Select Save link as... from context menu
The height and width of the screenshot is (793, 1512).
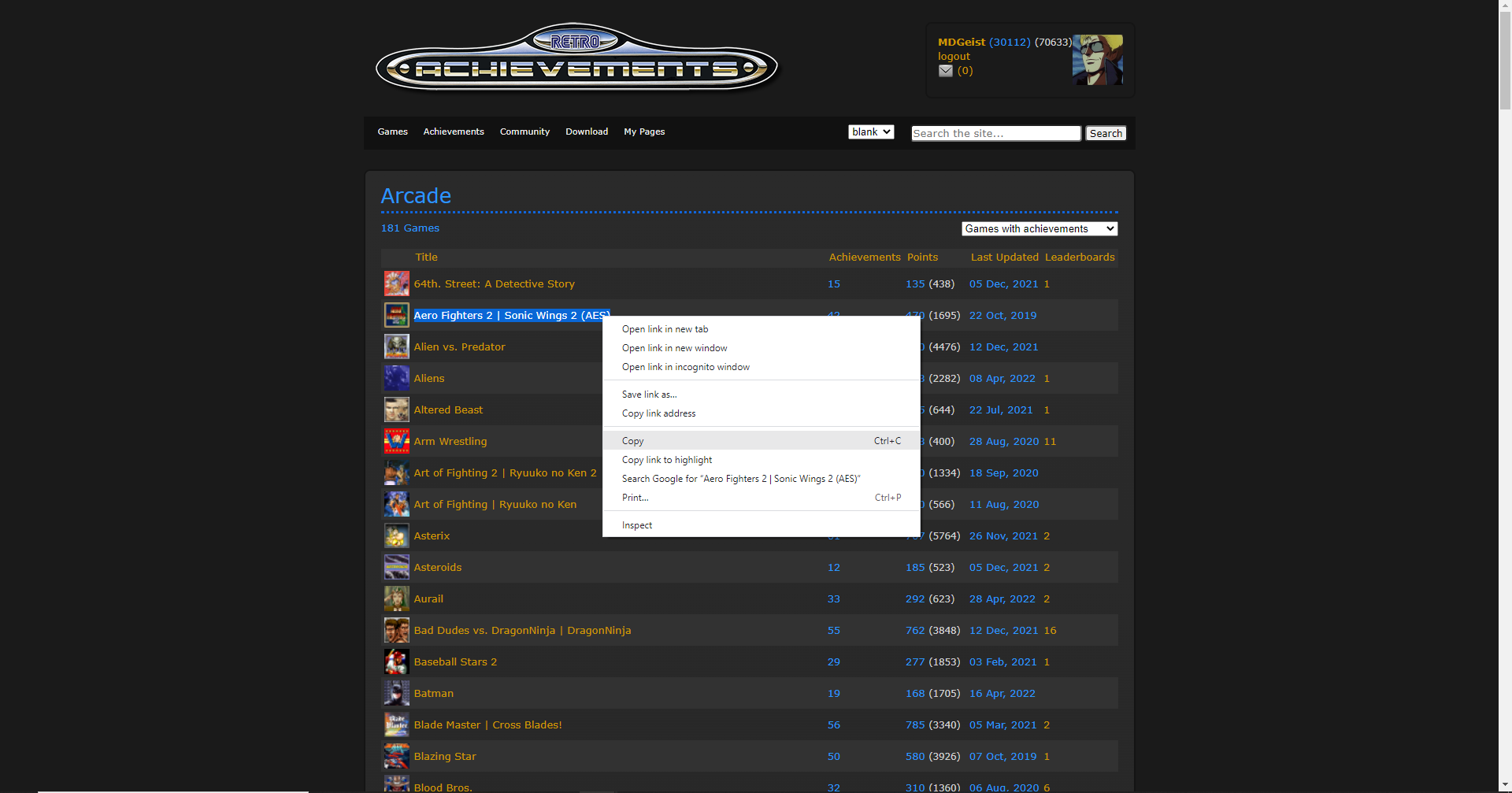(x=762, y=395)
